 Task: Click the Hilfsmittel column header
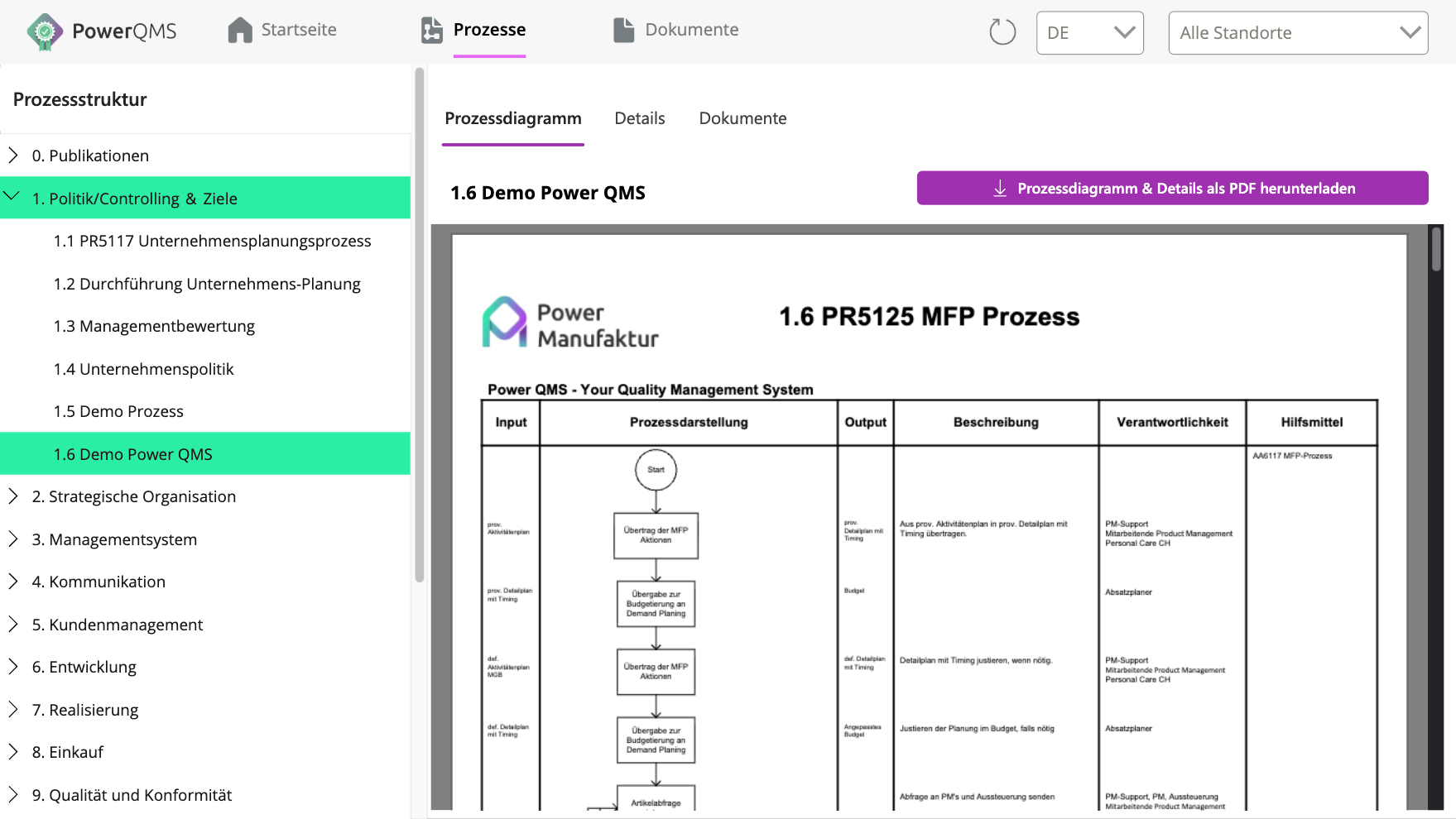point(1312,422)
